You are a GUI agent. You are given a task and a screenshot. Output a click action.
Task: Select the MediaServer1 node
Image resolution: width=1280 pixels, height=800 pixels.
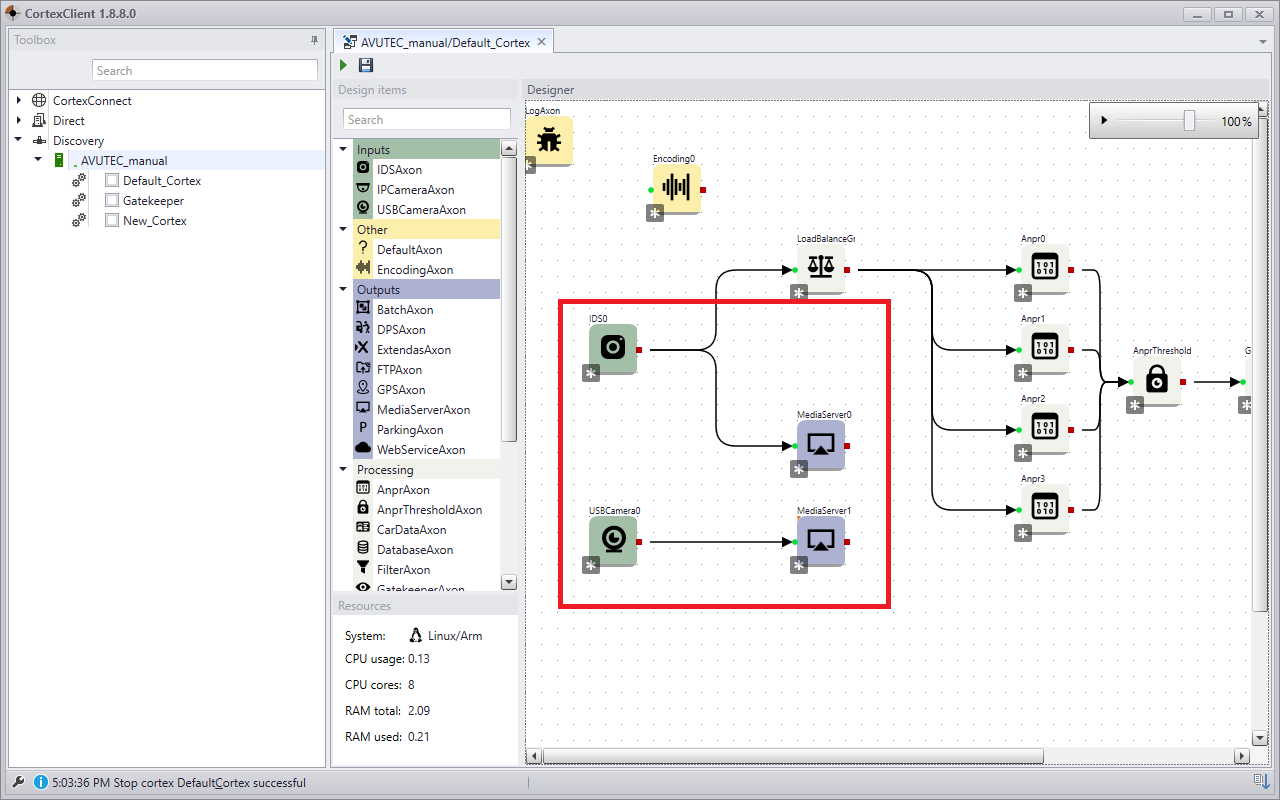(x=821, y=541)
